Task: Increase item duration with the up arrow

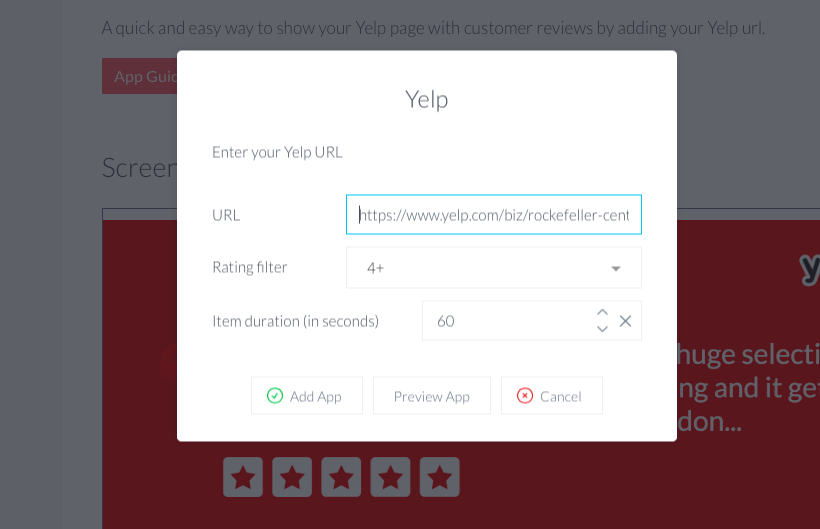Action: [602, 312]
